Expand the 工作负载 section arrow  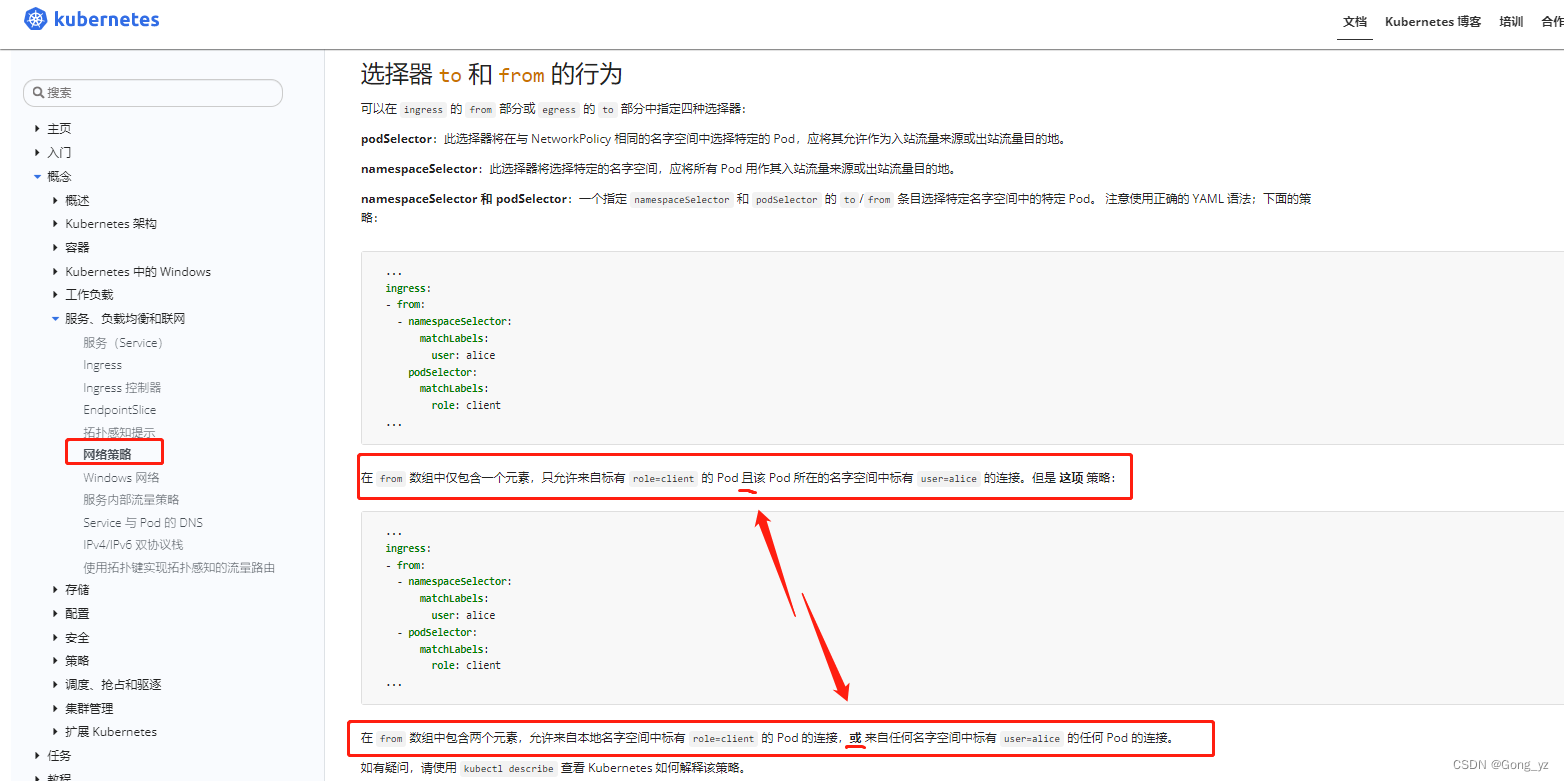56,295
